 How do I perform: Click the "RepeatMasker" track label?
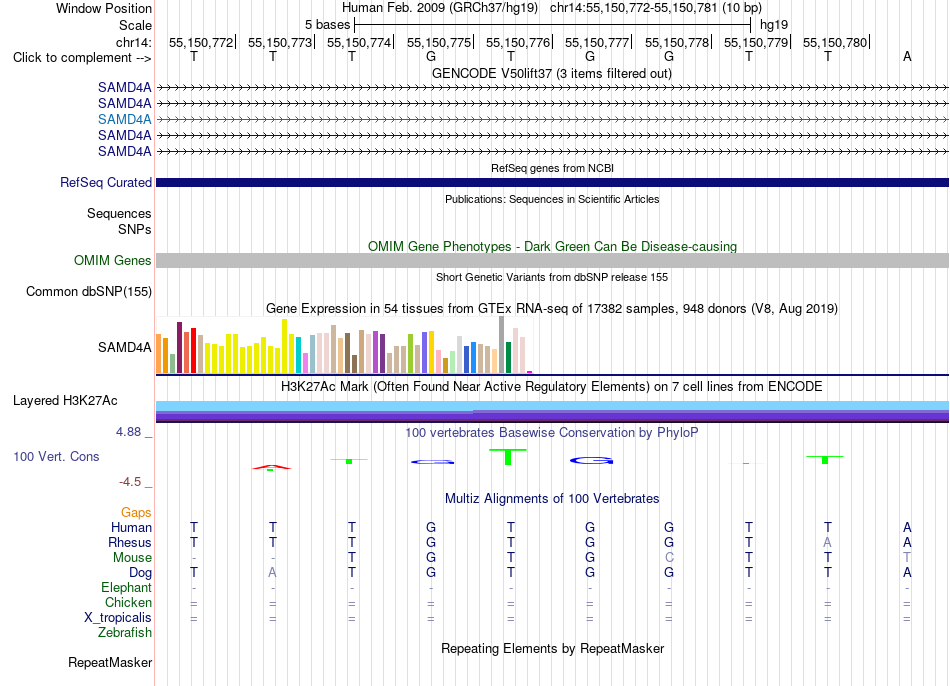point(110,663)
